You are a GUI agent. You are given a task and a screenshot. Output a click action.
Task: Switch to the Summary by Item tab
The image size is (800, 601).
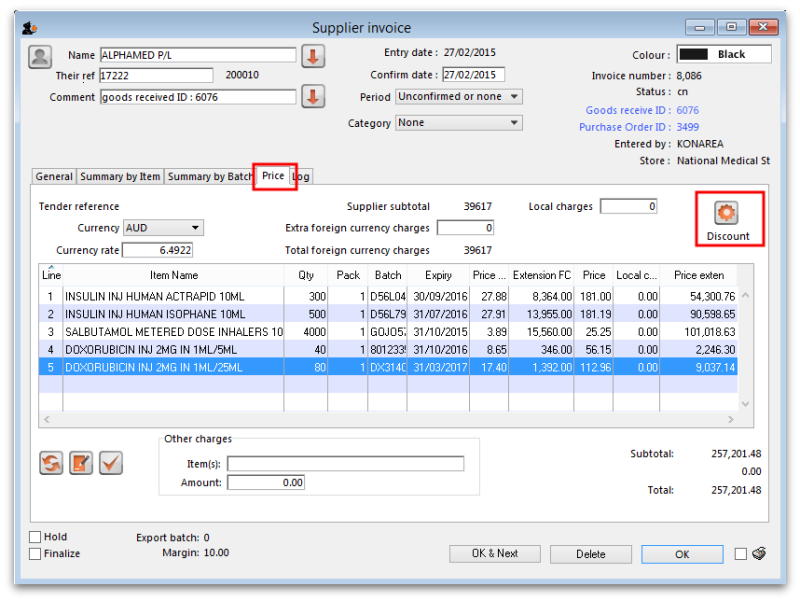pyautogui.click(x=120, y=177)
